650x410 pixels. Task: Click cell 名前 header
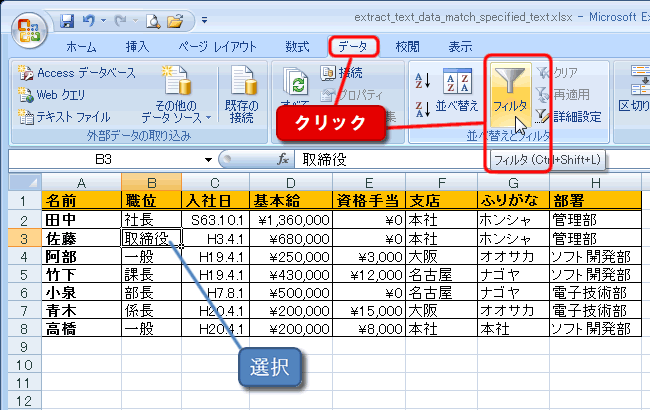81,201
